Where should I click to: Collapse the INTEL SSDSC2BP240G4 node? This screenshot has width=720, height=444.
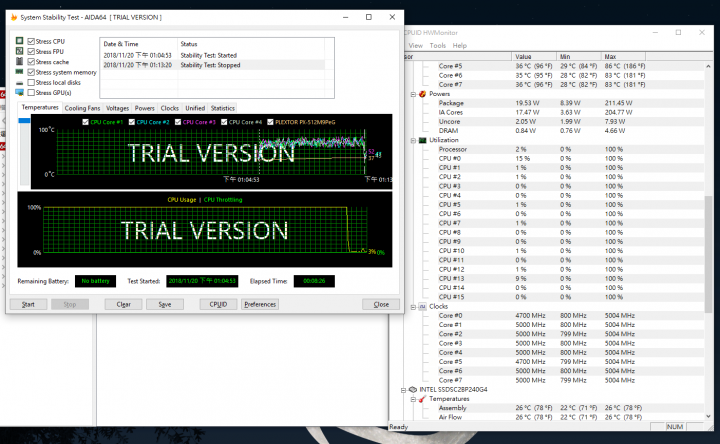click(404, 390)
